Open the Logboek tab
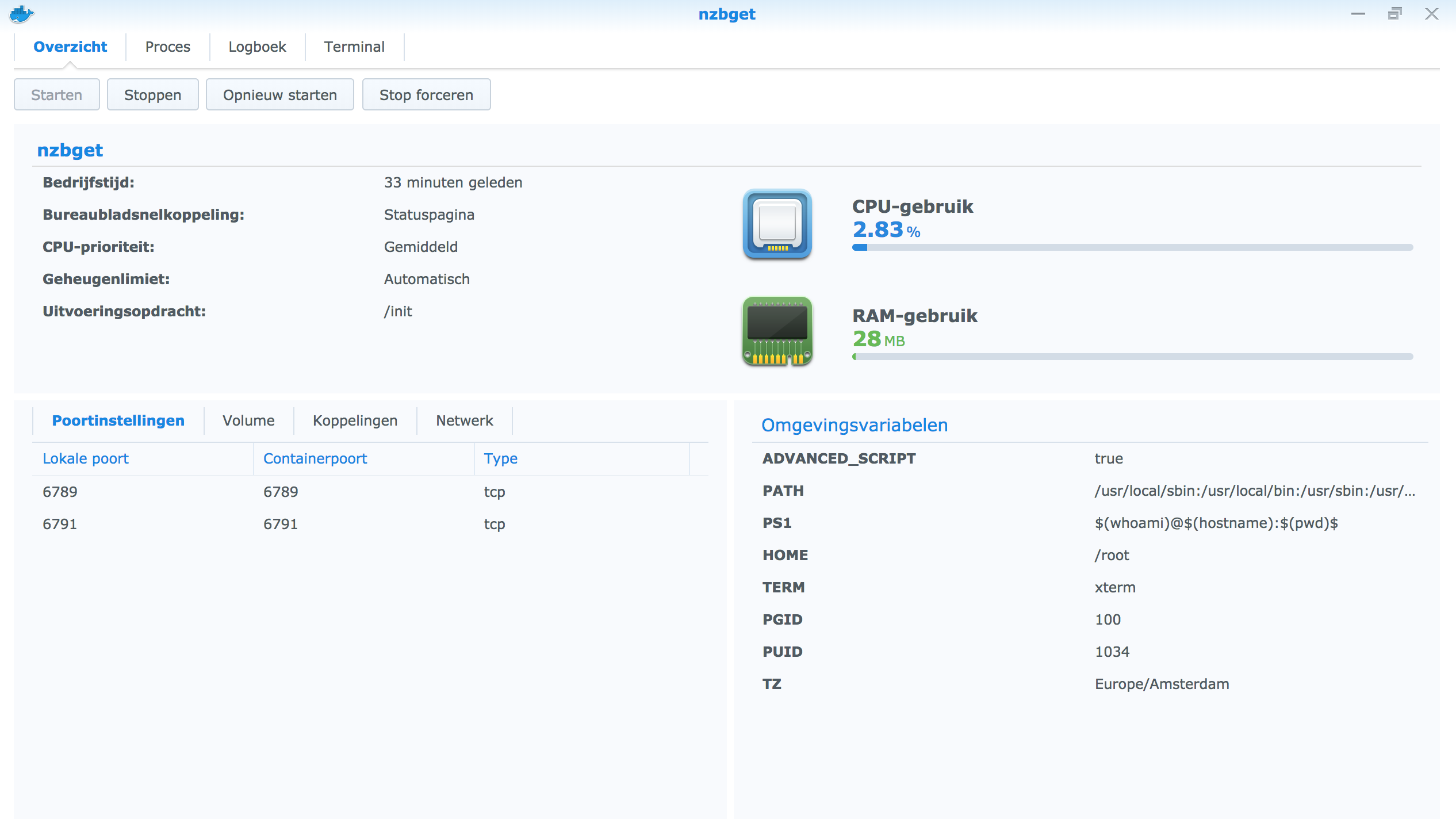 (x=258, y=47)
